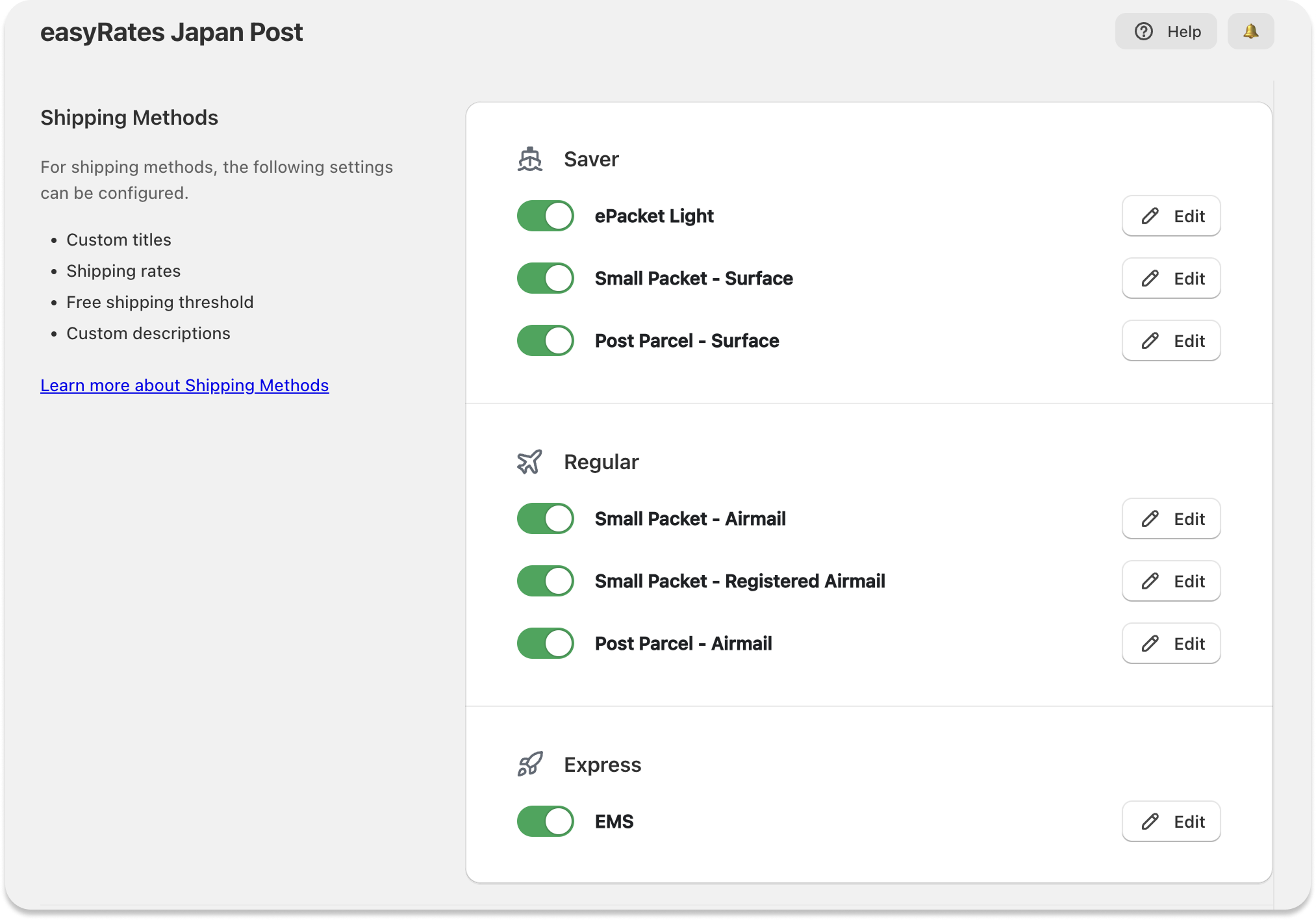Click the Shipping Methods heading

pos(129,118)
